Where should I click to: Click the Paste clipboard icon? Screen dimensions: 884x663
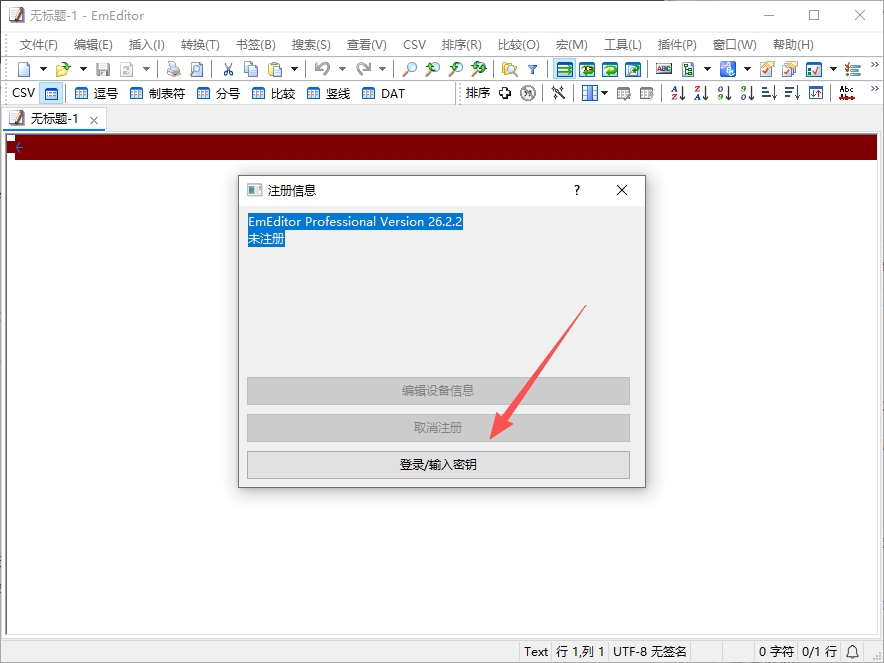click(275, 69)
